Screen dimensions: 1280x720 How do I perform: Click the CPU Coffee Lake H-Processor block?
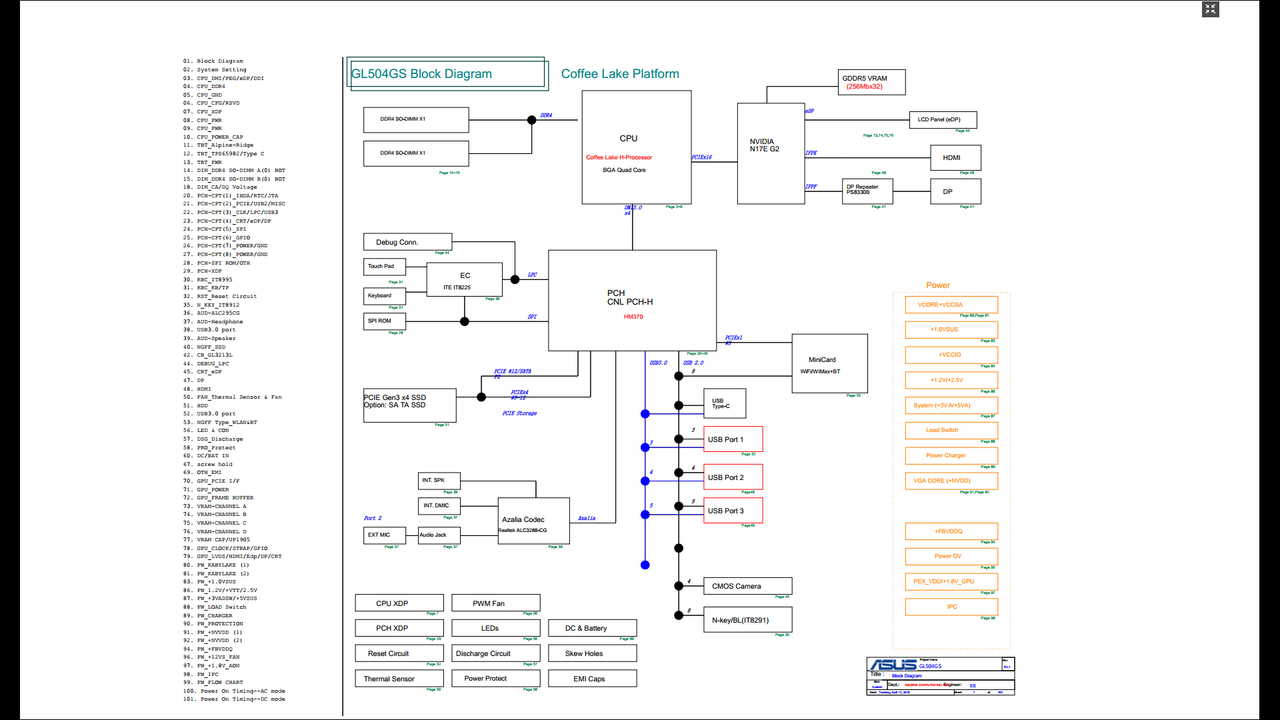coord(636,147)
